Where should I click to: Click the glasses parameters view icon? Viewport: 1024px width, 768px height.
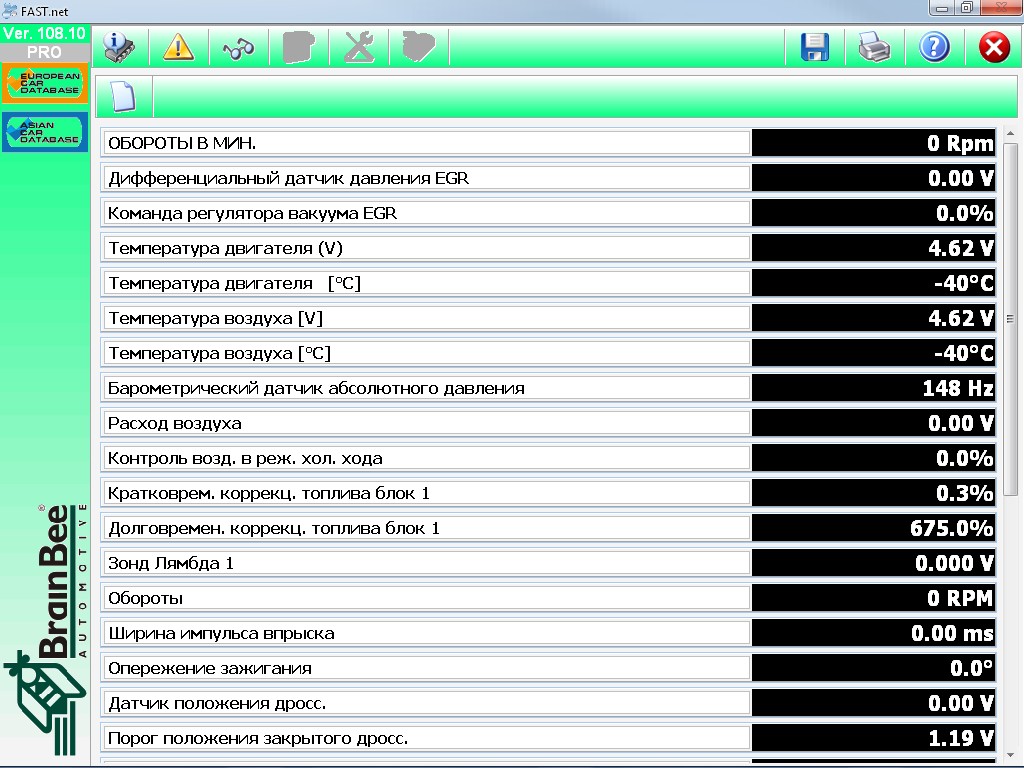click(238, 47)
